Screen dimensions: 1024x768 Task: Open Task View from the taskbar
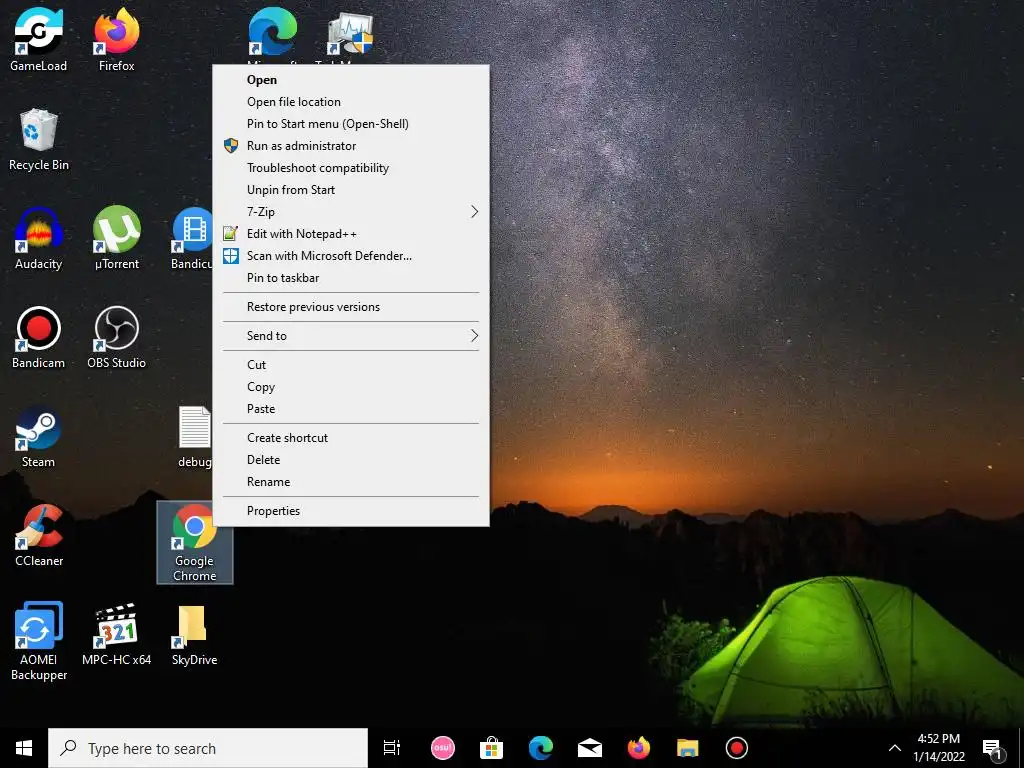tap(392, 748)
